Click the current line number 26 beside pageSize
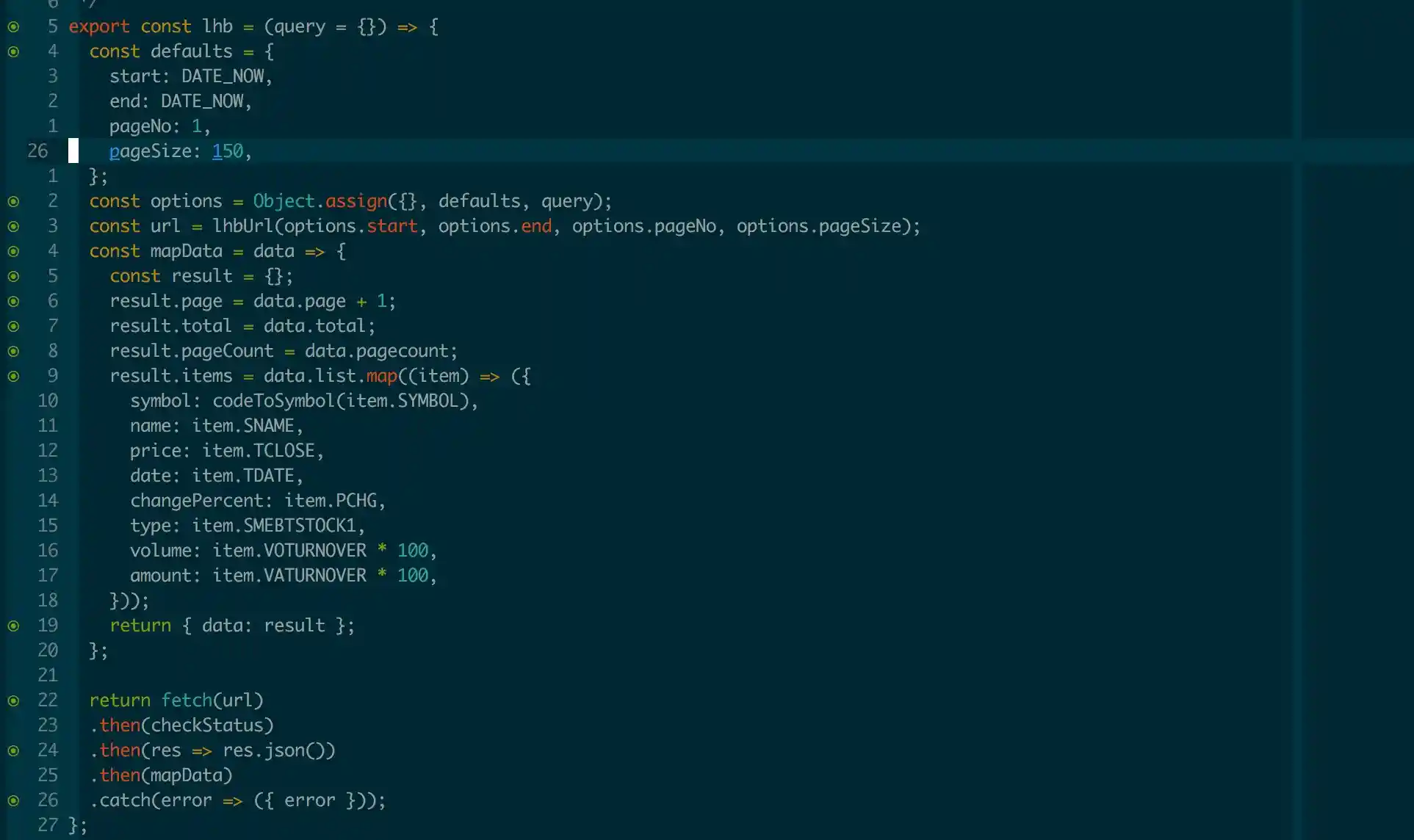1414x840 pixels. coord(37,151)
